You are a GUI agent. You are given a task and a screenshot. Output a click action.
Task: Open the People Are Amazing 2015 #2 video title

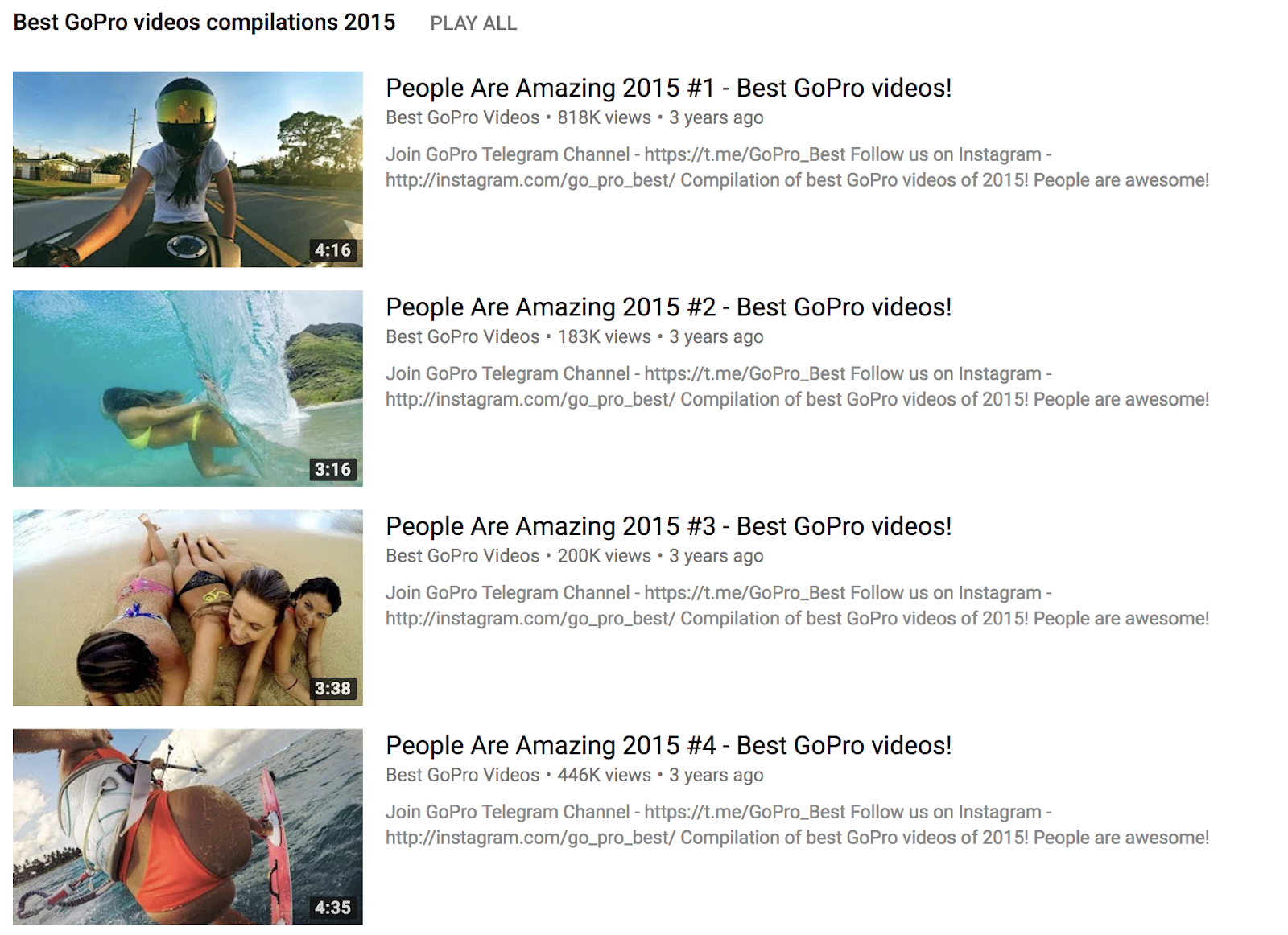point(668,307)
